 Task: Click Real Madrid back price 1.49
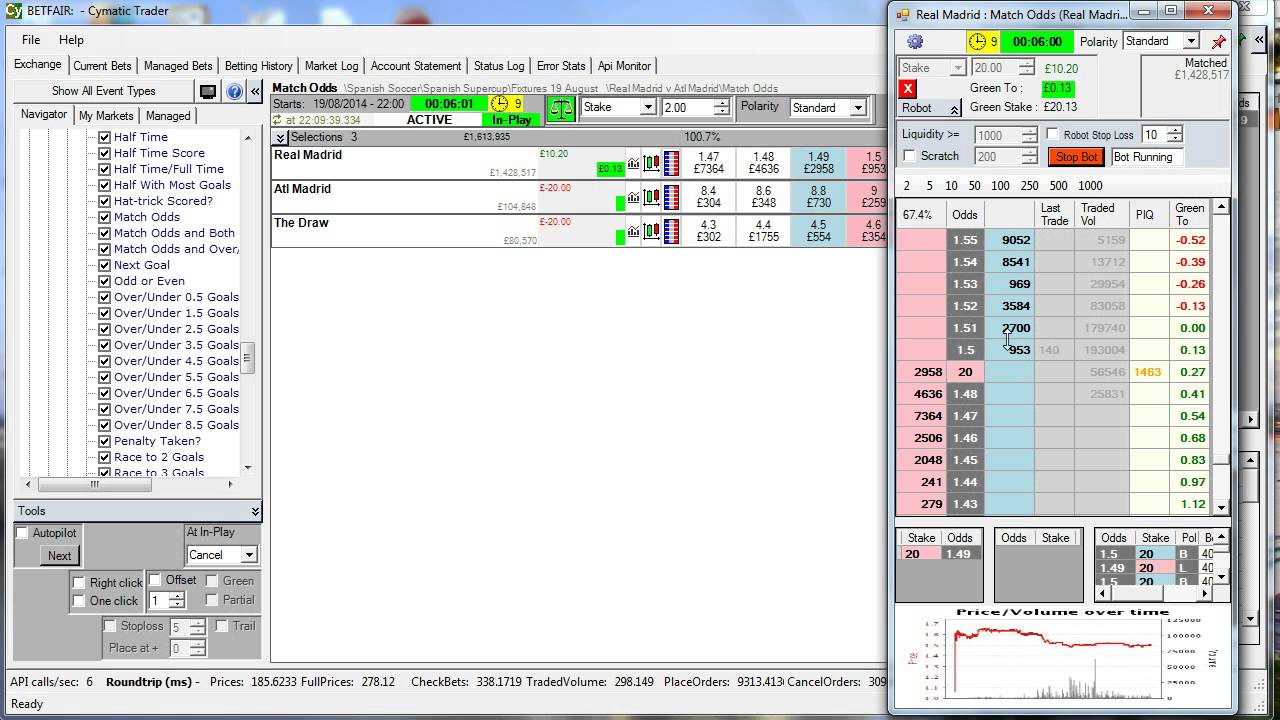click(x=819, y=163)
